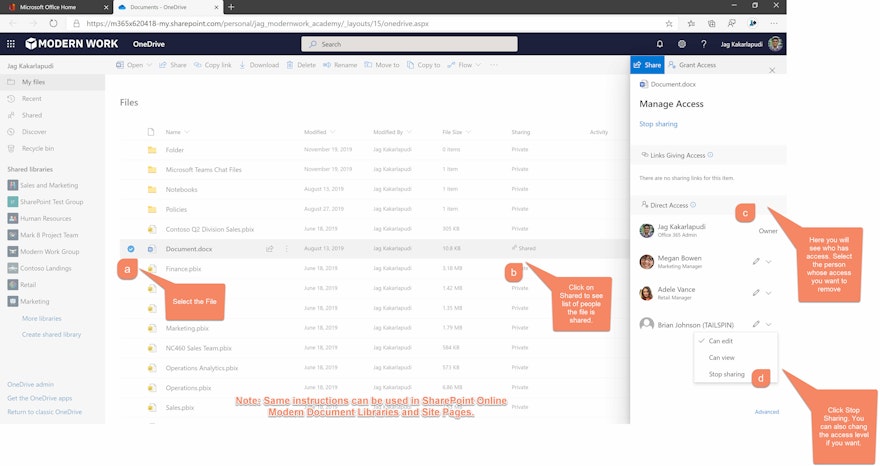Open the settings gear icon
Viewport: 880px width, 466px height.
click(x=682, y=44)
